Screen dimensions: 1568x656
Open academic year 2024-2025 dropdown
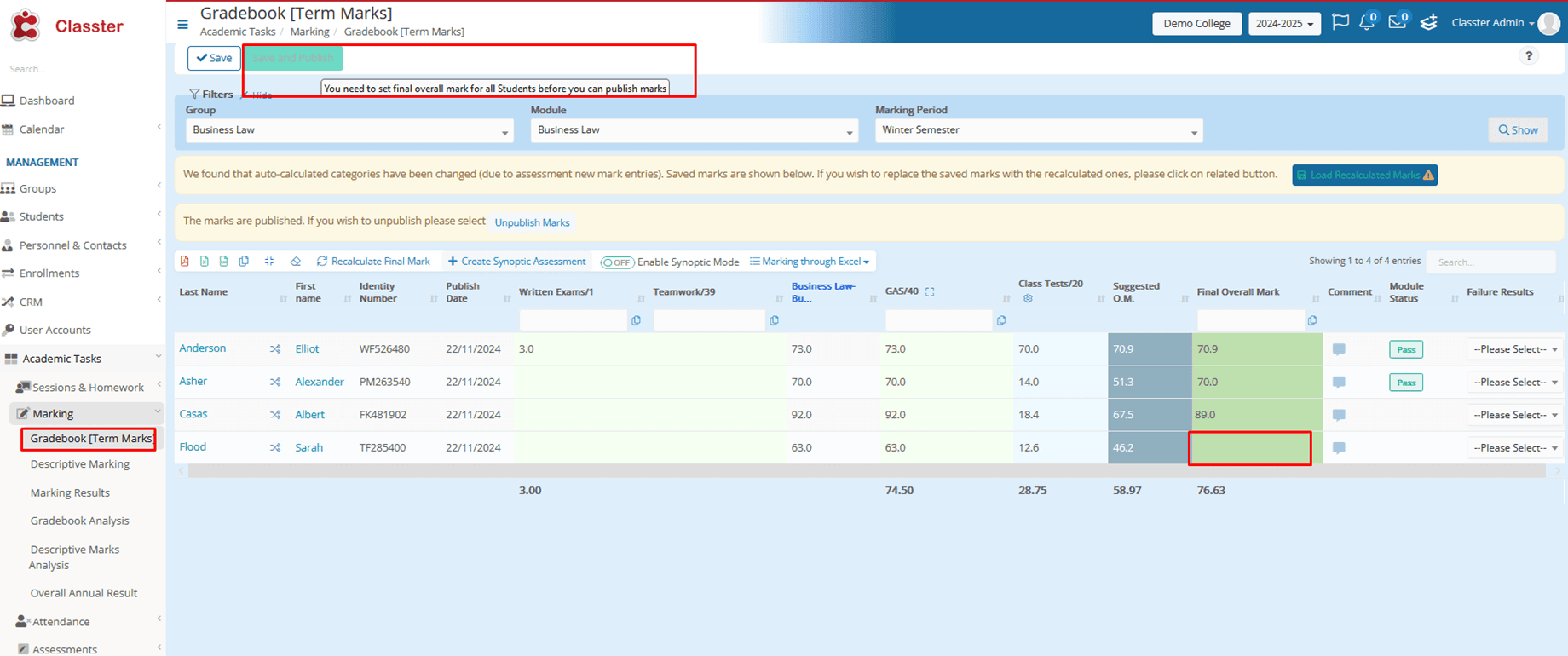(x=1284, y=24)
